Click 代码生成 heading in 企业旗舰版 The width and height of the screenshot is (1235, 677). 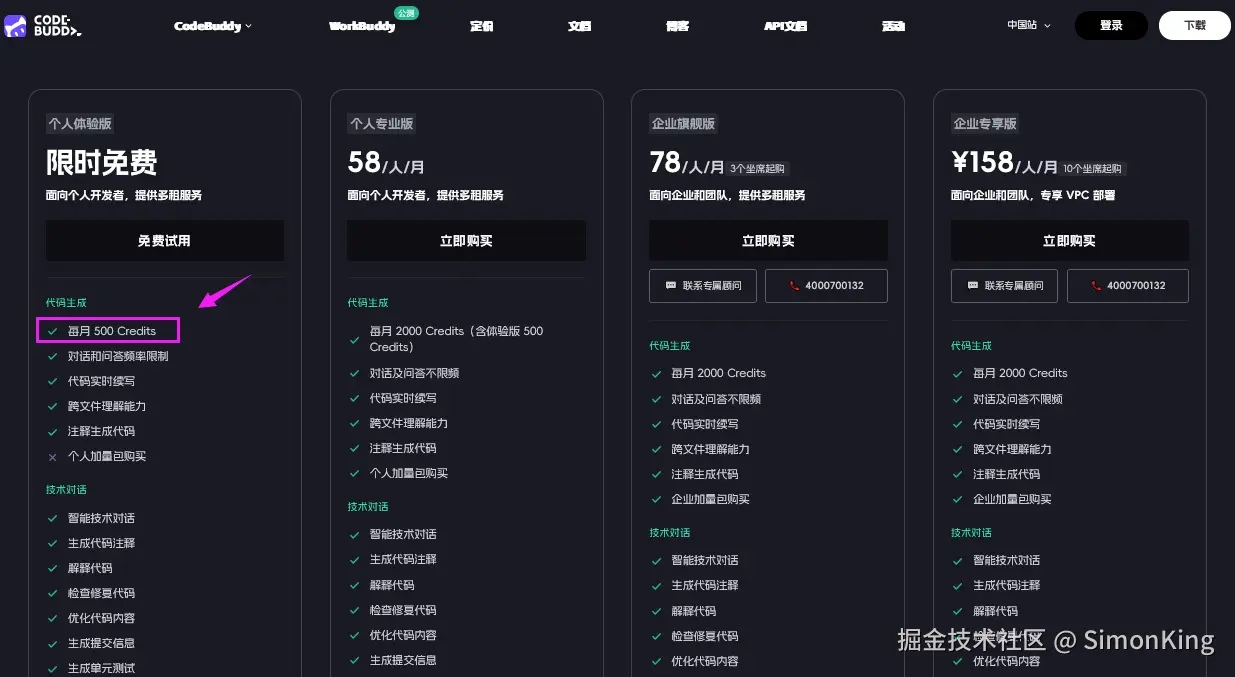click(670, 346)
